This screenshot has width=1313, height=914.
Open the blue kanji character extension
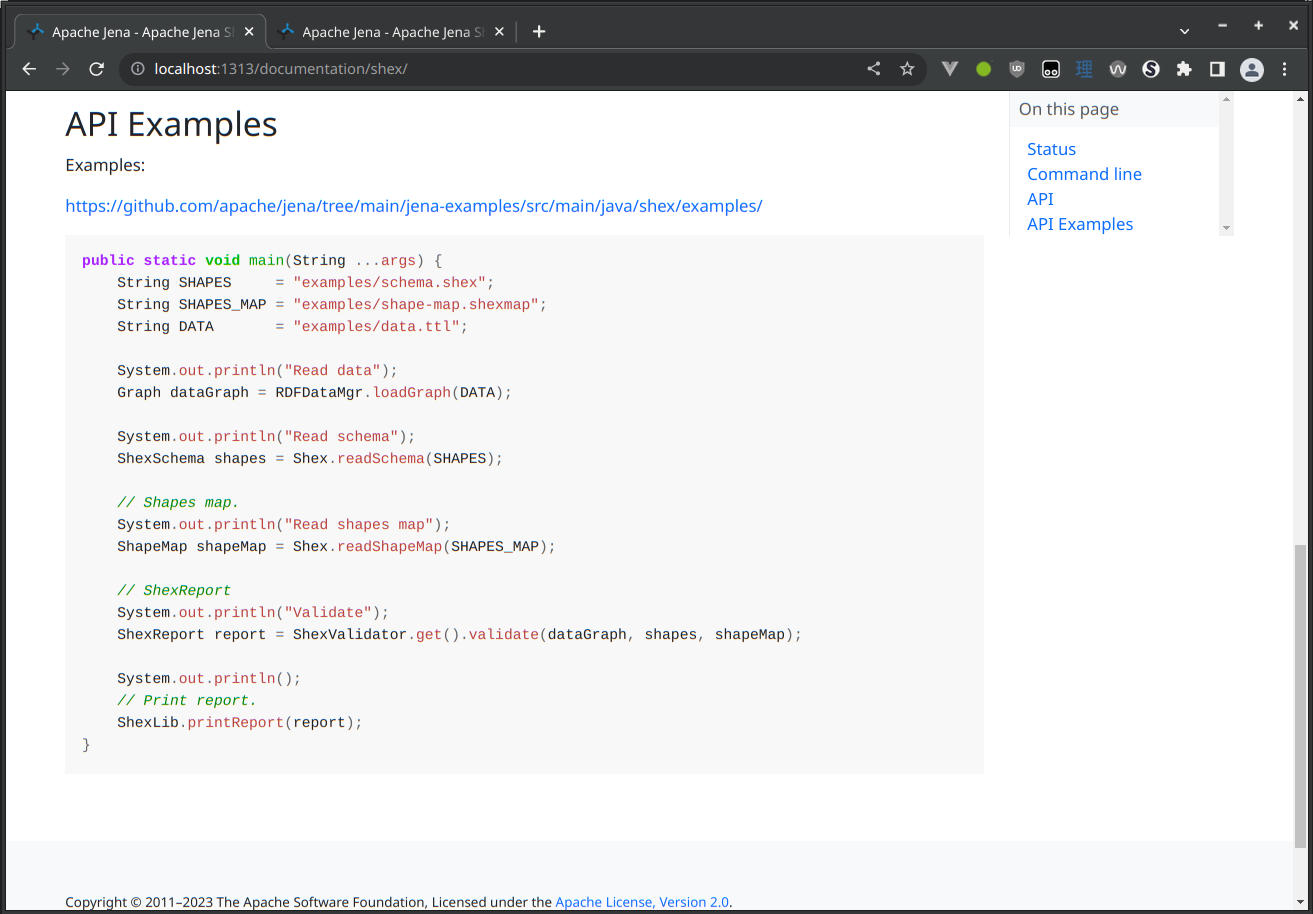click(x=1084, y=69)
